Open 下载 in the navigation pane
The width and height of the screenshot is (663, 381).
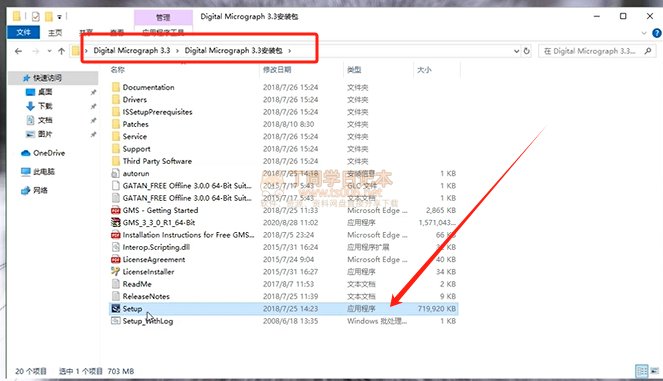45,106
